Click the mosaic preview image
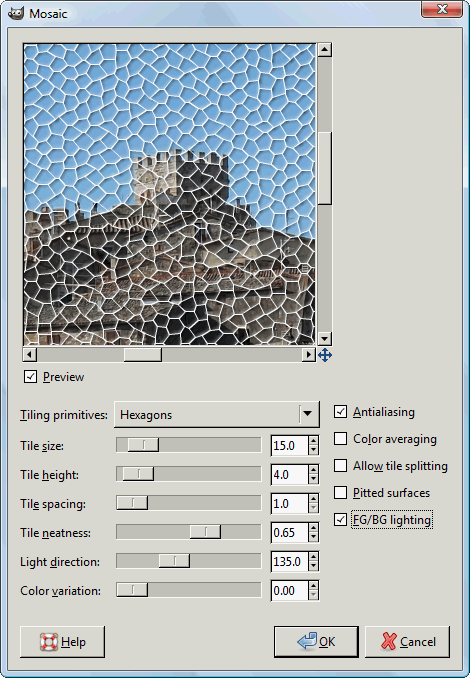Viewport: 470px width, 678px height. (x=169, y=194)
